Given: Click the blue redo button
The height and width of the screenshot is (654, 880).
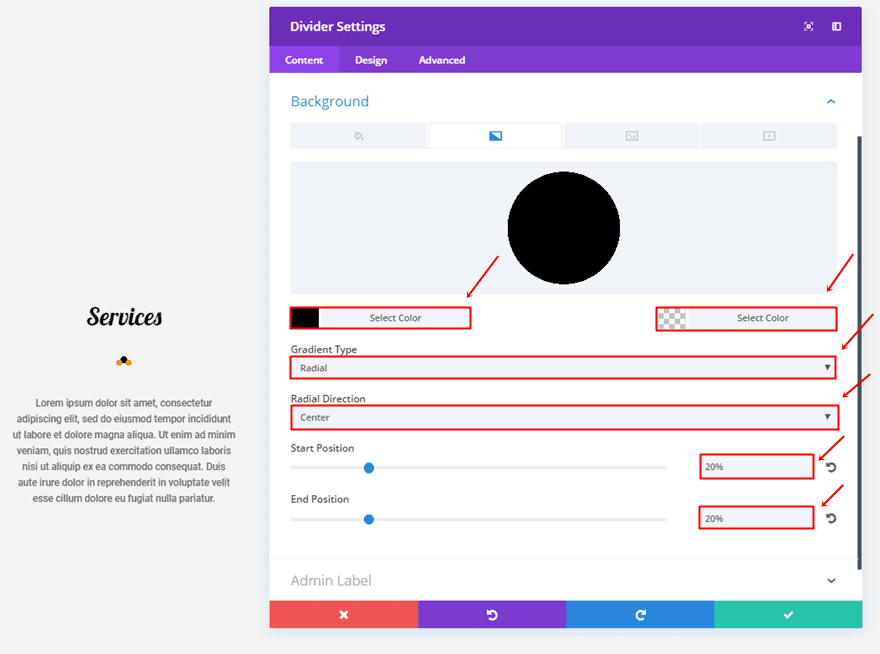Looking at the screenshot, I should click(x=640, y=615).
